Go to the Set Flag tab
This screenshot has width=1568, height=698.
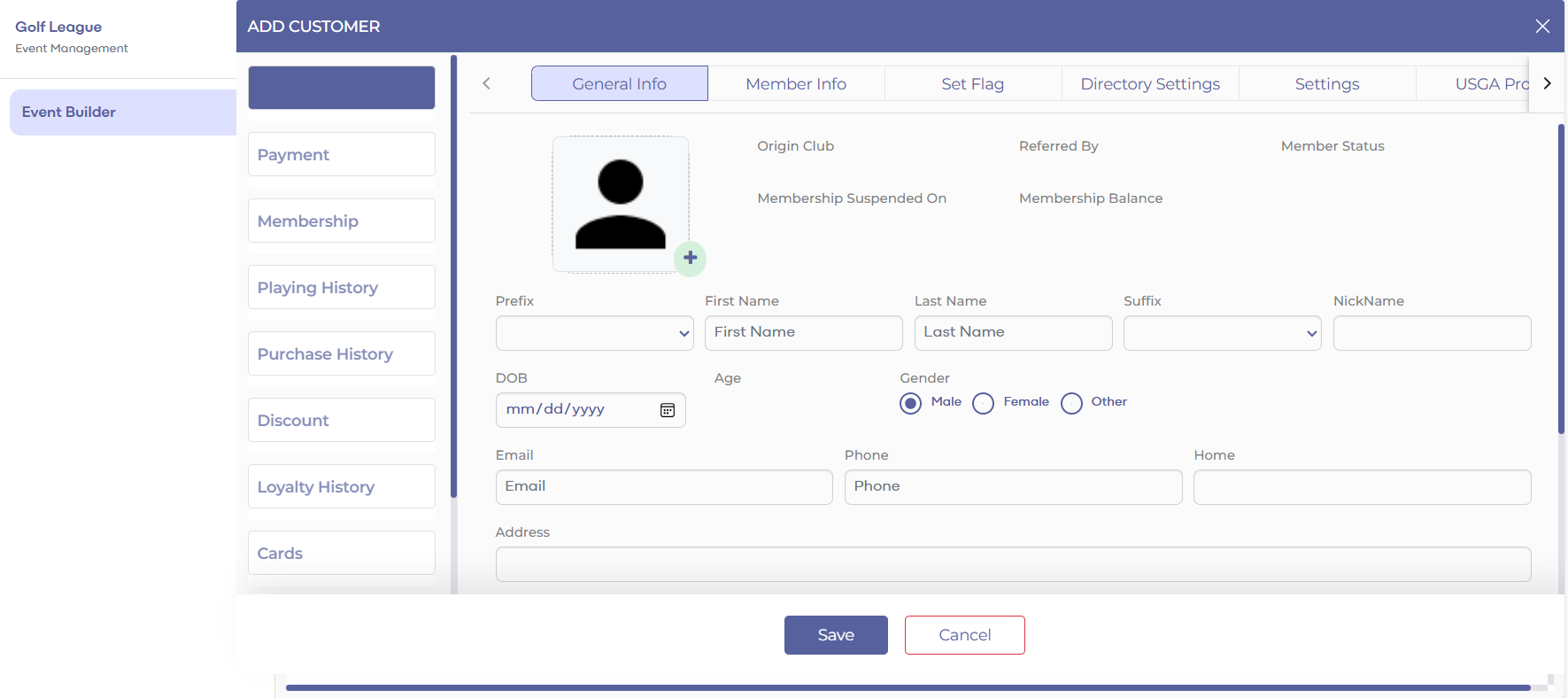(972, 84)
